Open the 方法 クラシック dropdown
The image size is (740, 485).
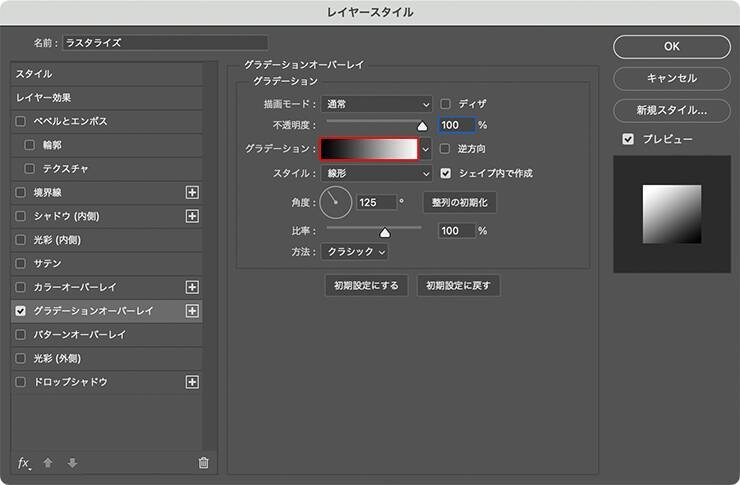(x=354, y=252)
